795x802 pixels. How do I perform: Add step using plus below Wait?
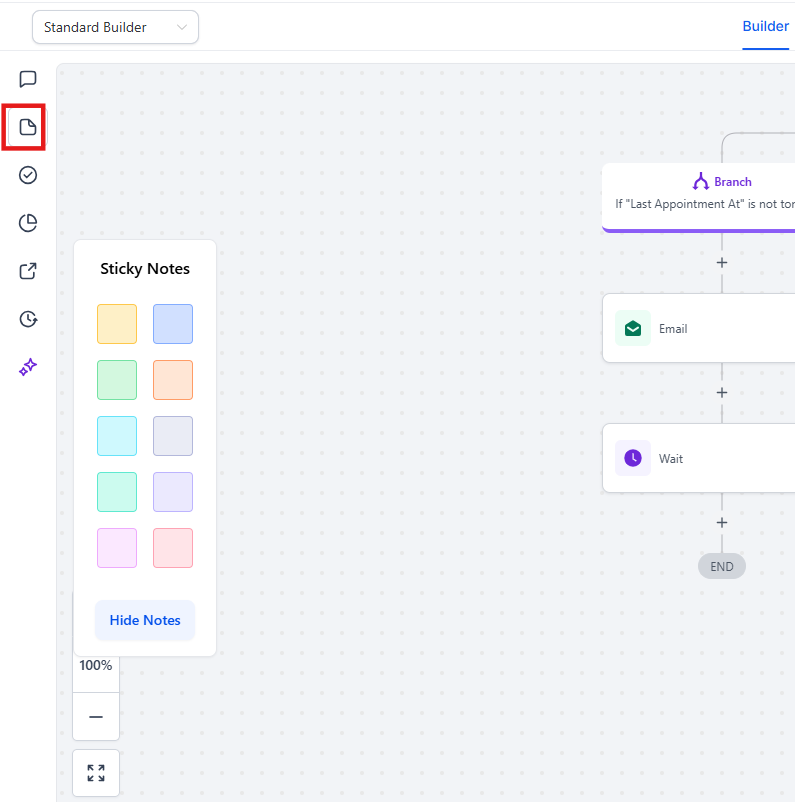point(722,523)
